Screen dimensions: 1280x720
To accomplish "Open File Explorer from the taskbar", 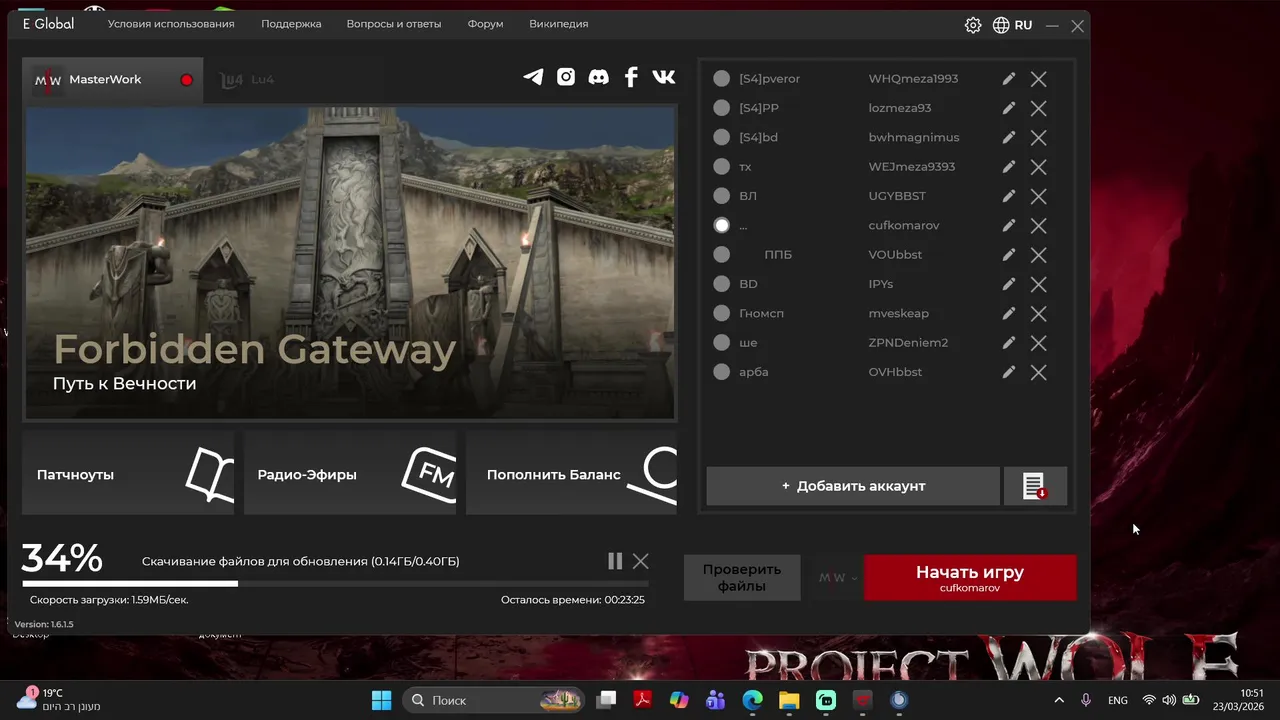I will point(789,700).
